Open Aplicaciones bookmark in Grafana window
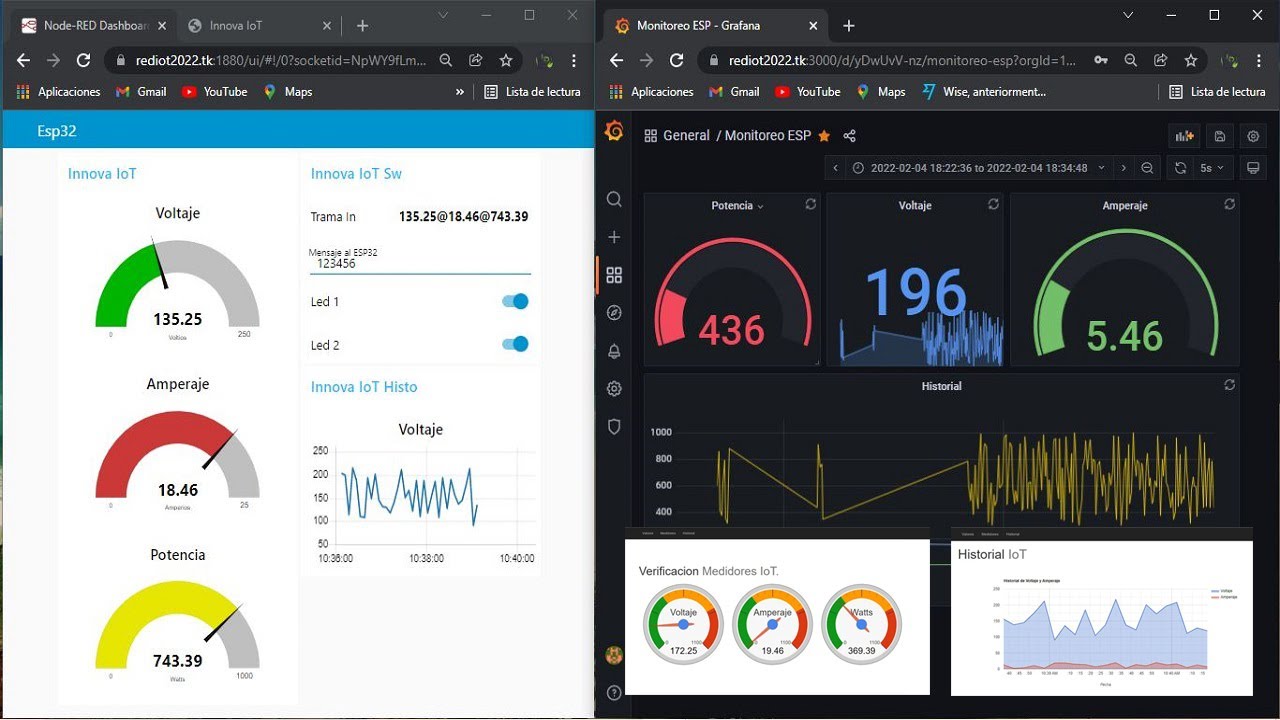 (x=652, y=92)
